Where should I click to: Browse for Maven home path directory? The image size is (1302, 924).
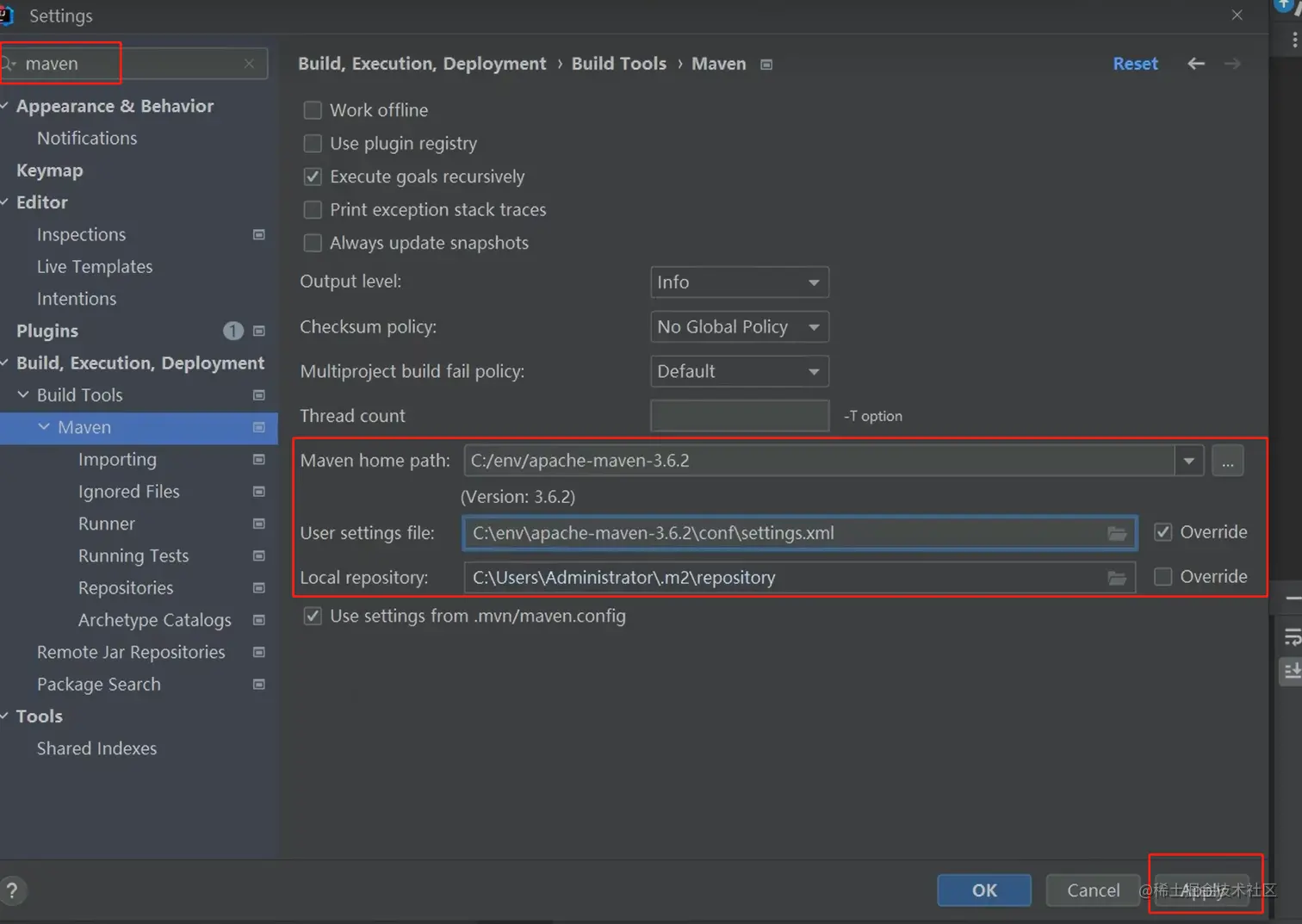1227,461
